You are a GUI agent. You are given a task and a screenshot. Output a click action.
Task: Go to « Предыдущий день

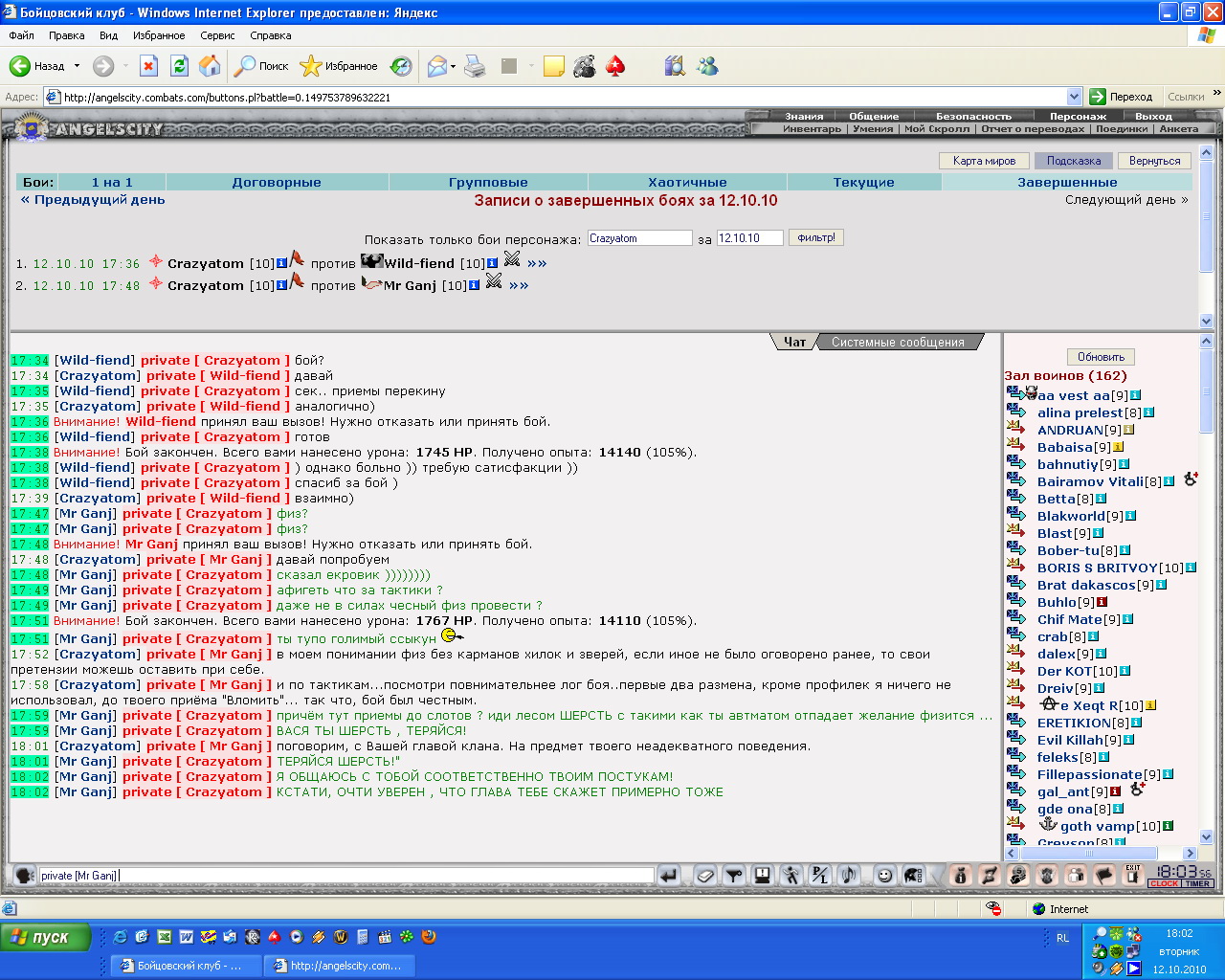(x=93, y=200)
